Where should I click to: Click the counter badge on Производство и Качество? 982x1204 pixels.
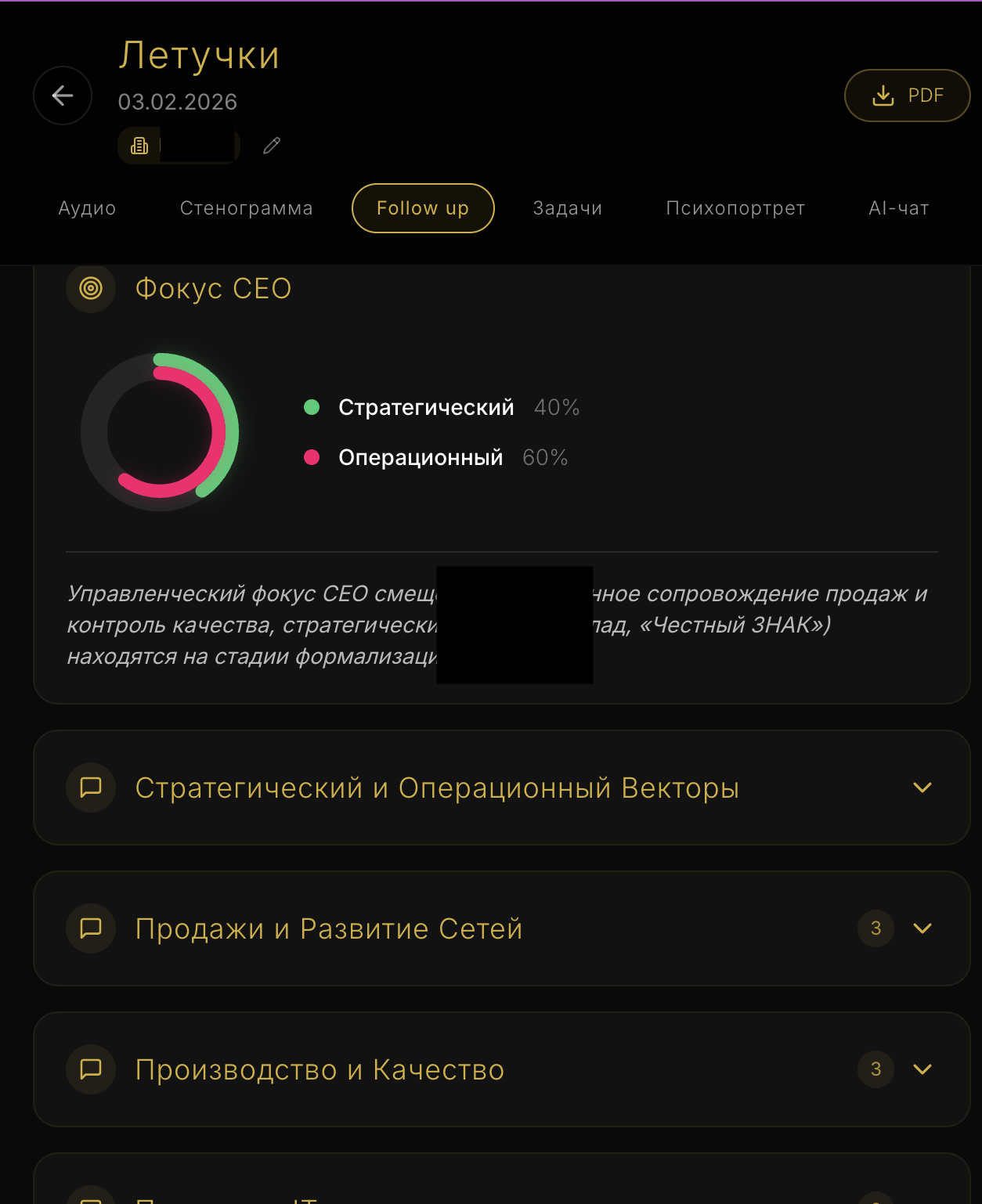[x=875, y=1069]
